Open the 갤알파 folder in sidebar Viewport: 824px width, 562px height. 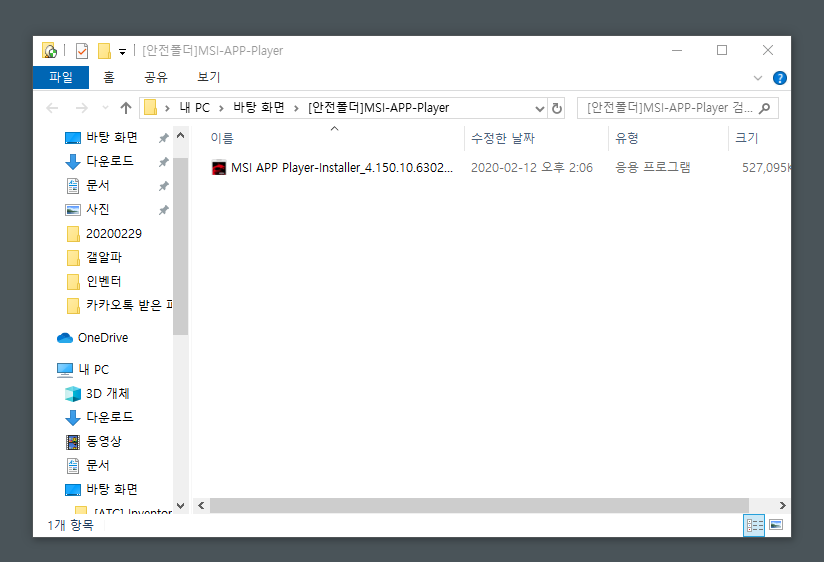[x=104, y=257]
